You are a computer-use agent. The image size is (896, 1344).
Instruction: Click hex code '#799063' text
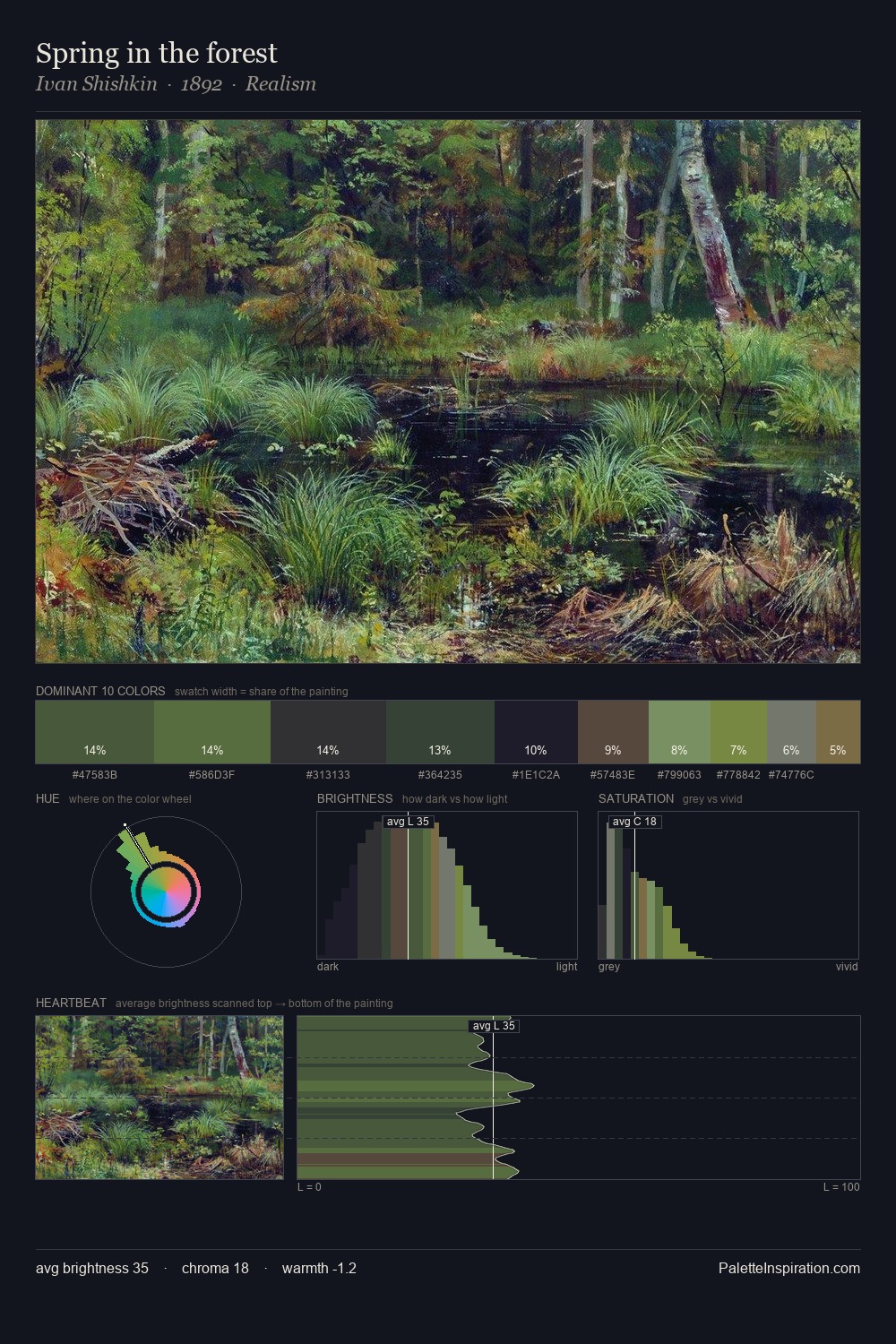pyautogui.click(x=679, y=774)
